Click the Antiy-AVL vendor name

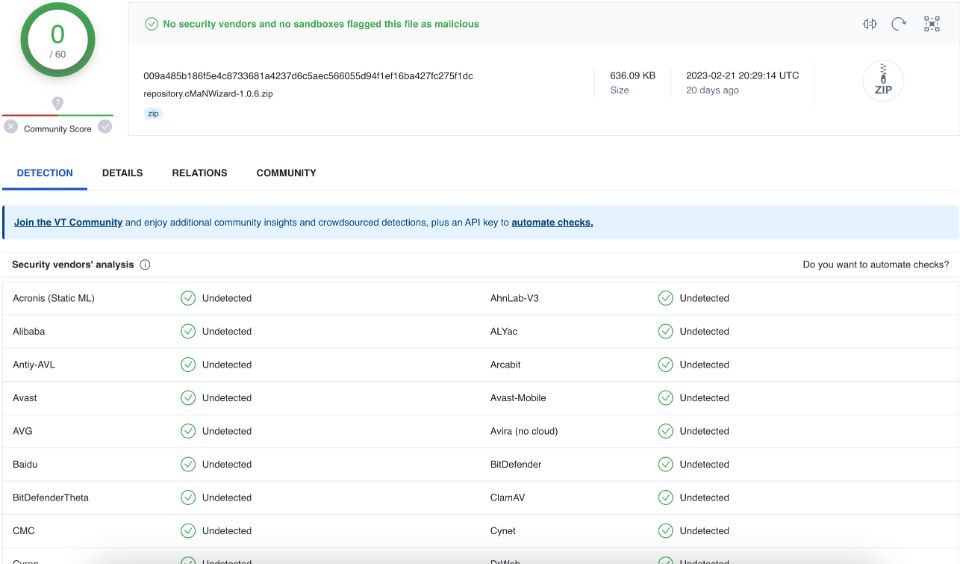(34, 364)
